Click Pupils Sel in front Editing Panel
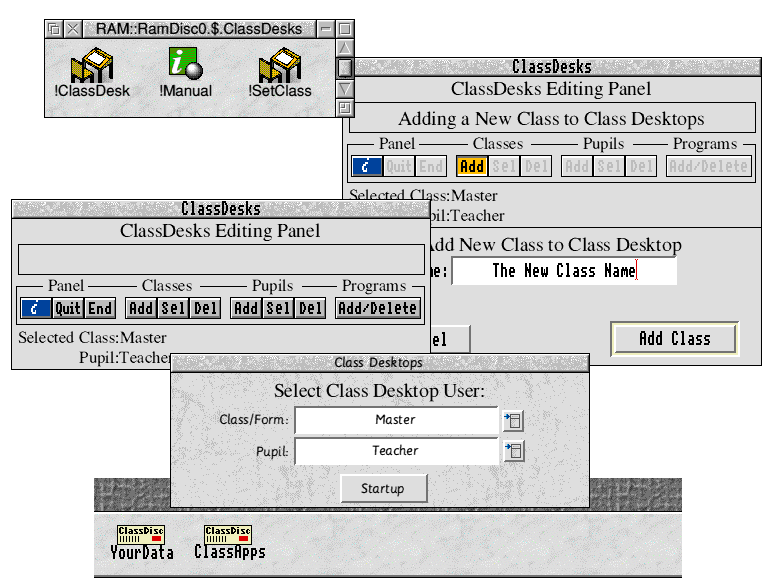The height and width of the screenshot is (584, 769). click(x=279, y=308)
